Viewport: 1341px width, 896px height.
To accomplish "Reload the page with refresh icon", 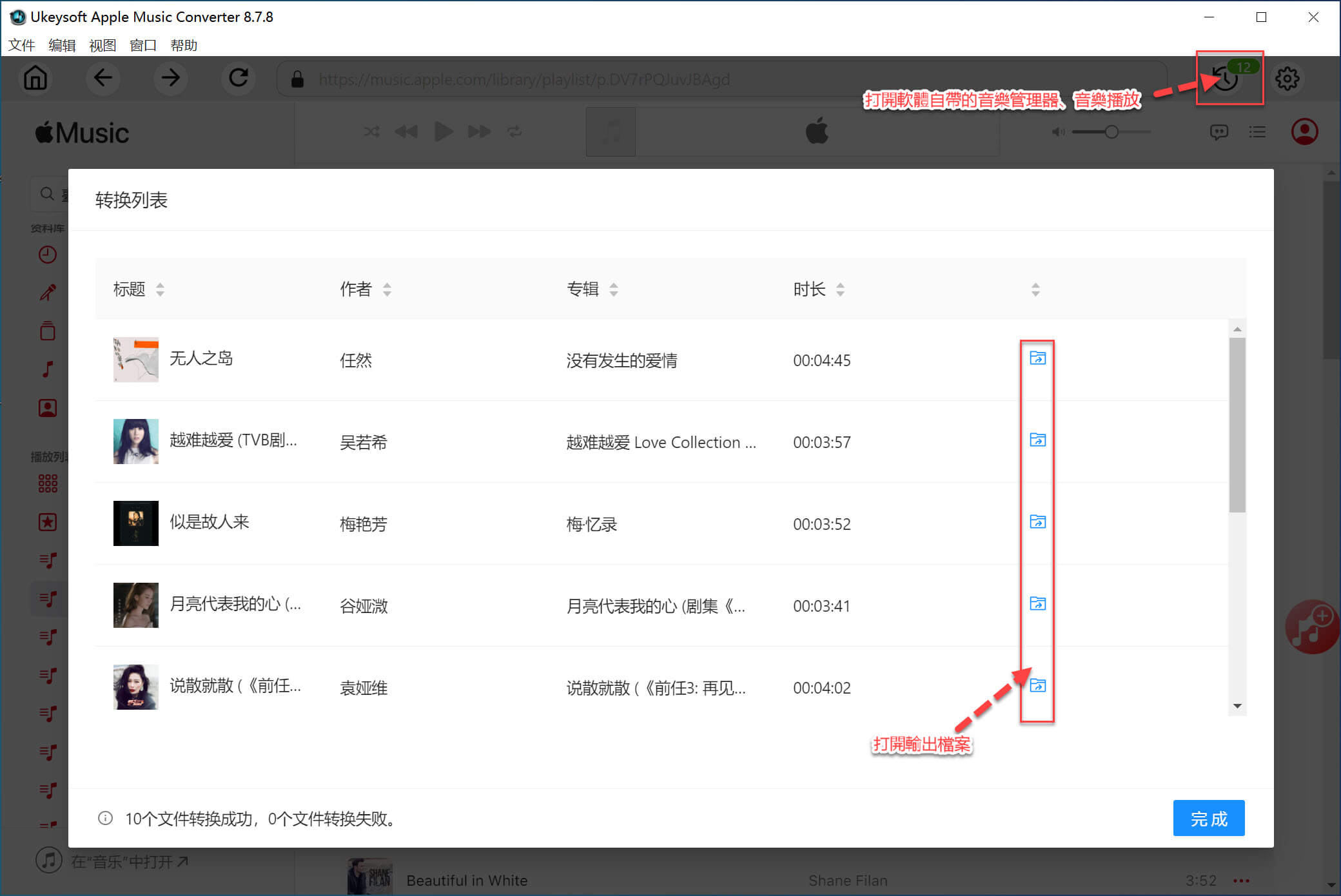I will (x=239, y=79).
